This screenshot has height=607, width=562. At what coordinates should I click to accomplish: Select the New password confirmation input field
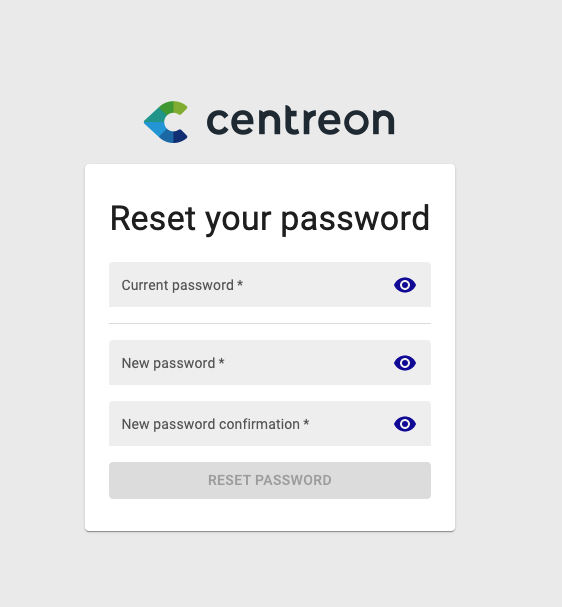pyautogui.click(x=270, y=424)
